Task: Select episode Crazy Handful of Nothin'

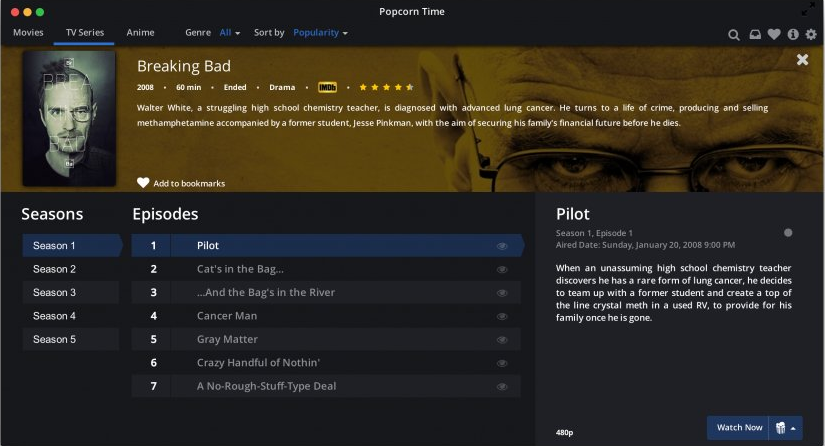Action: (x=326, y=363)
